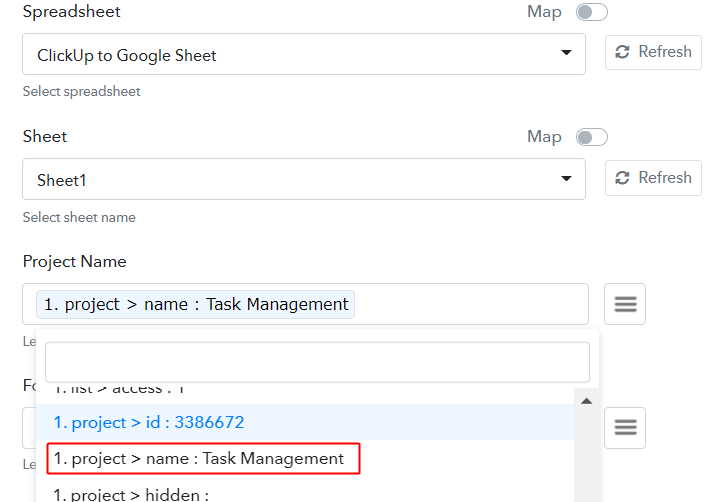Click the scroll up arrow in dropdown list

(587, 401)
